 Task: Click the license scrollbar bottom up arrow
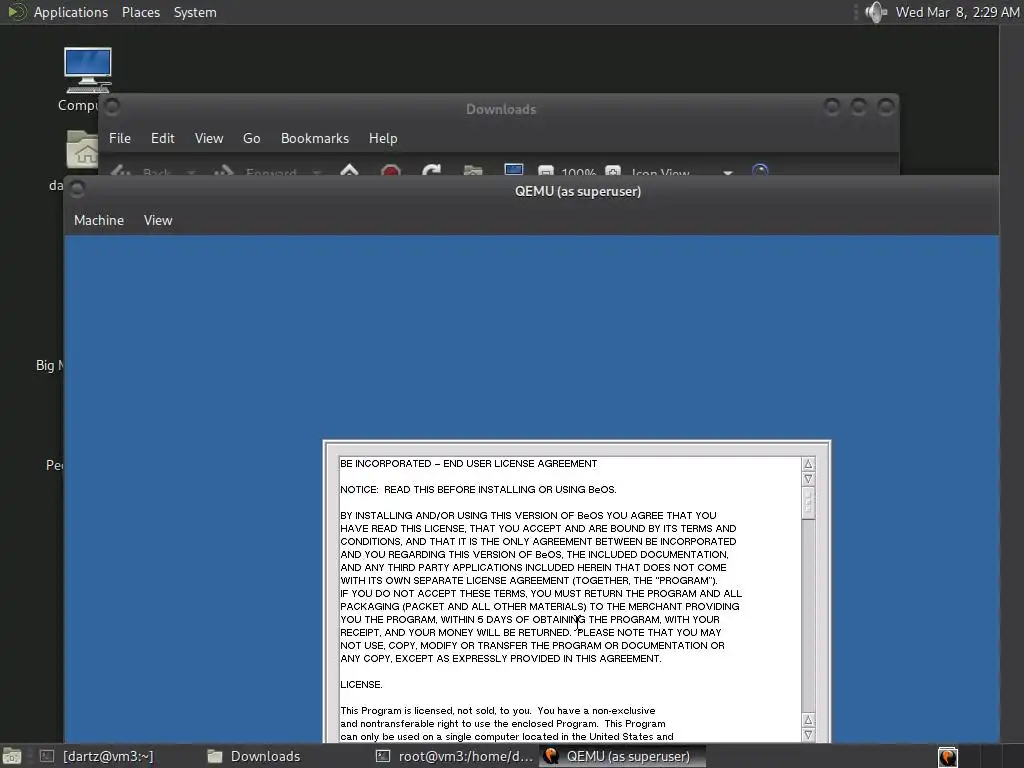click(808, 720)
